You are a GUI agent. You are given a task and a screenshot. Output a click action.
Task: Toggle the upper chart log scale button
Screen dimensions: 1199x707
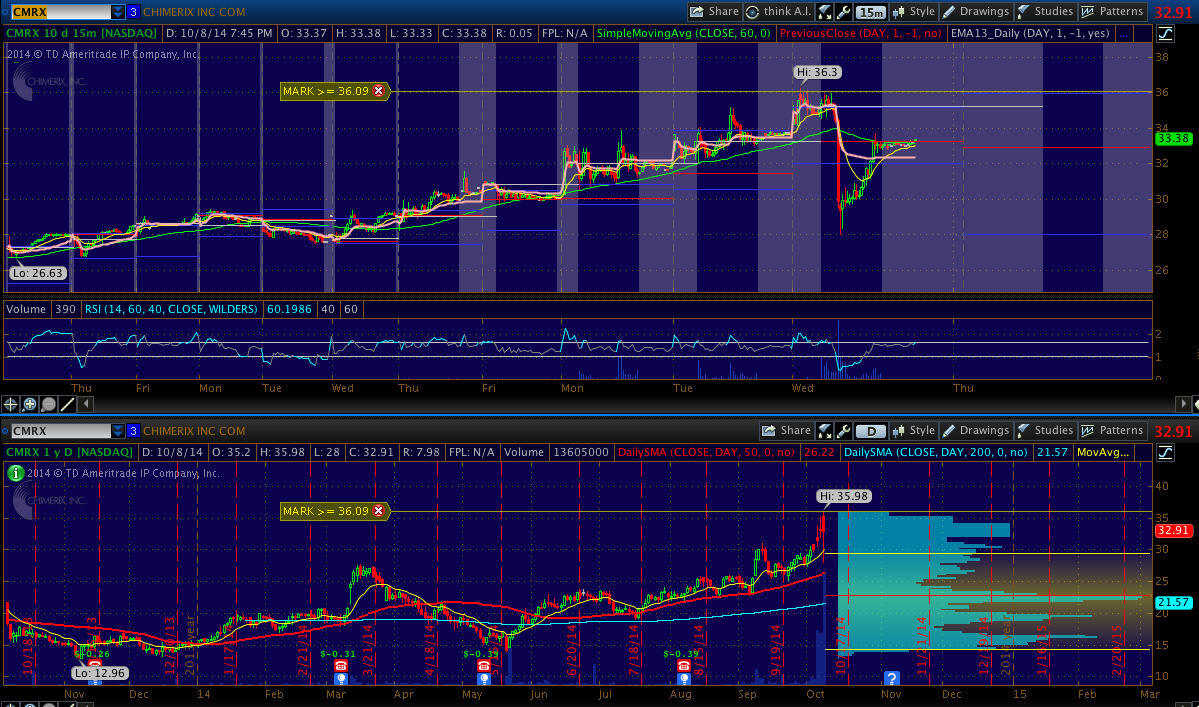click(1166, 33)
